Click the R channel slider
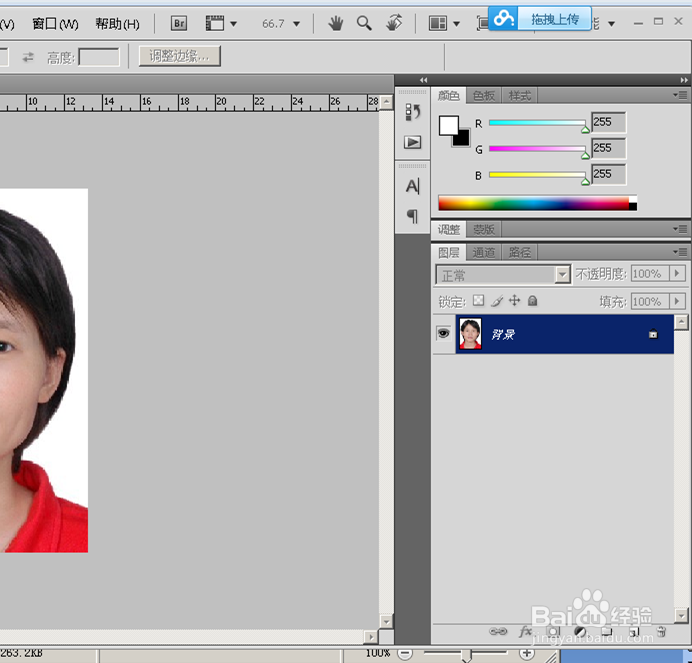The width and height of the screenshot is (692, 663). tap(537, 123)
